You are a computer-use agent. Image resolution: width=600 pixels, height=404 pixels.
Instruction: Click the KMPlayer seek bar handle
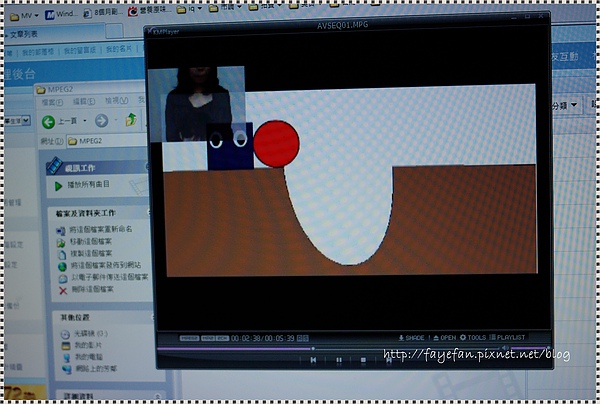point(313,349)
